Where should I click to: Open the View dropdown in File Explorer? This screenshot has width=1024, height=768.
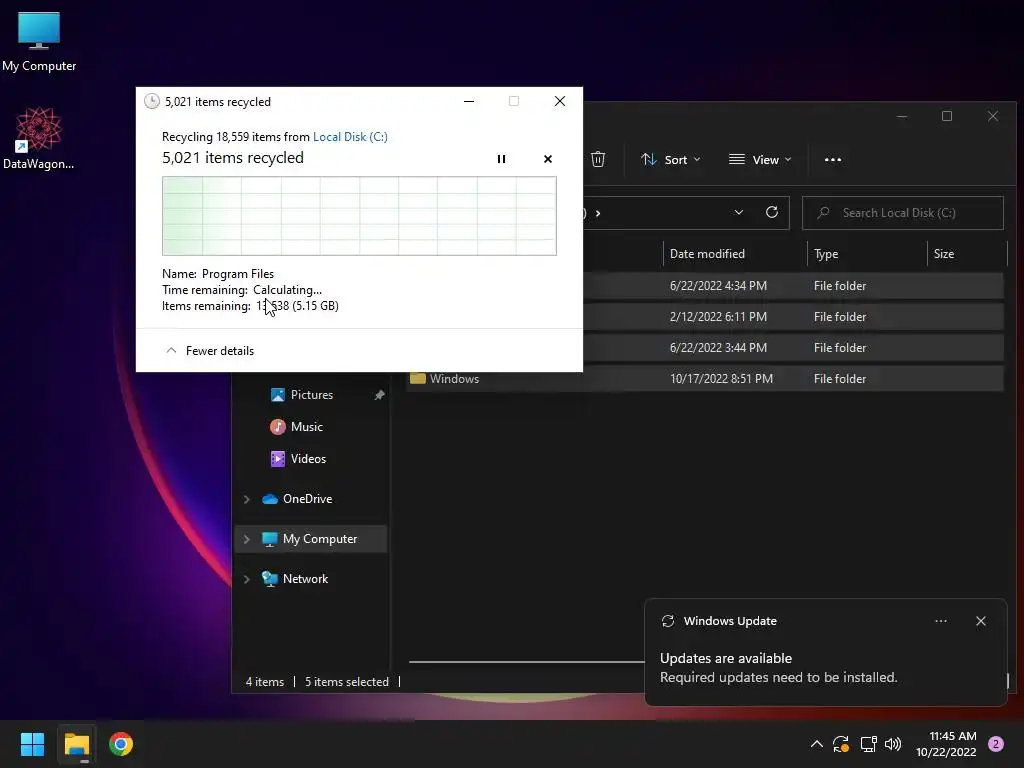pos(760,159)
